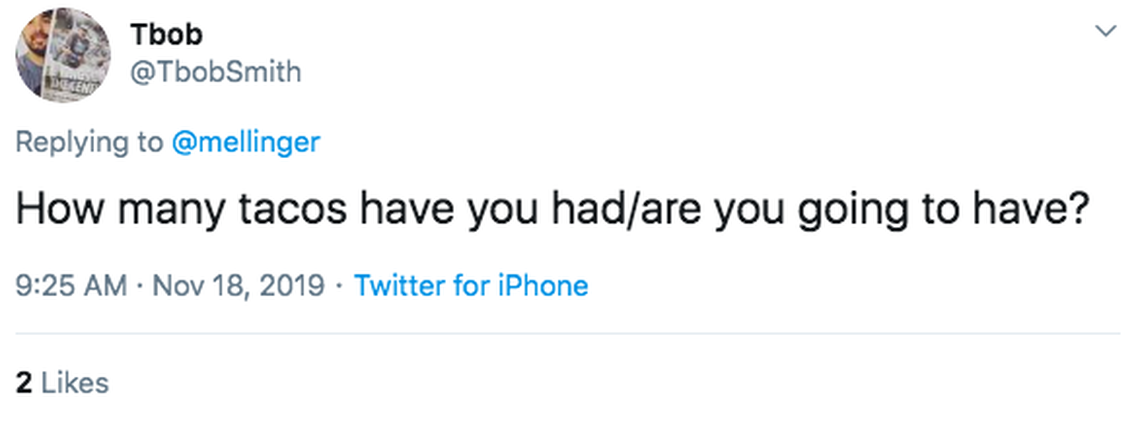1140x424 pixels.
Task: Click Tbob's profile picture
Action: [64, 55]
